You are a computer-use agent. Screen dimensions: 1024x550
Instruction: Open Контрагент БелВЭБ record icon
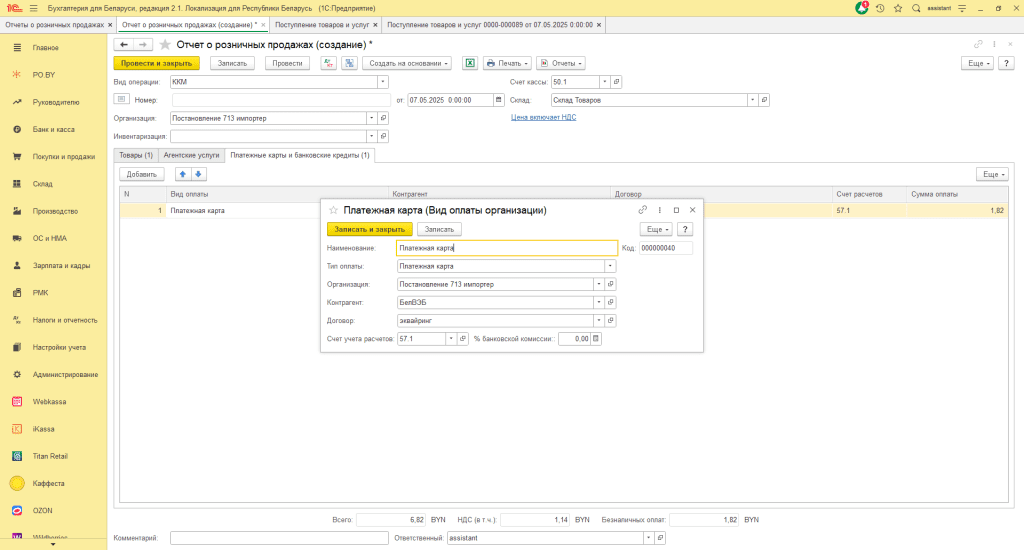pos(611,302)
